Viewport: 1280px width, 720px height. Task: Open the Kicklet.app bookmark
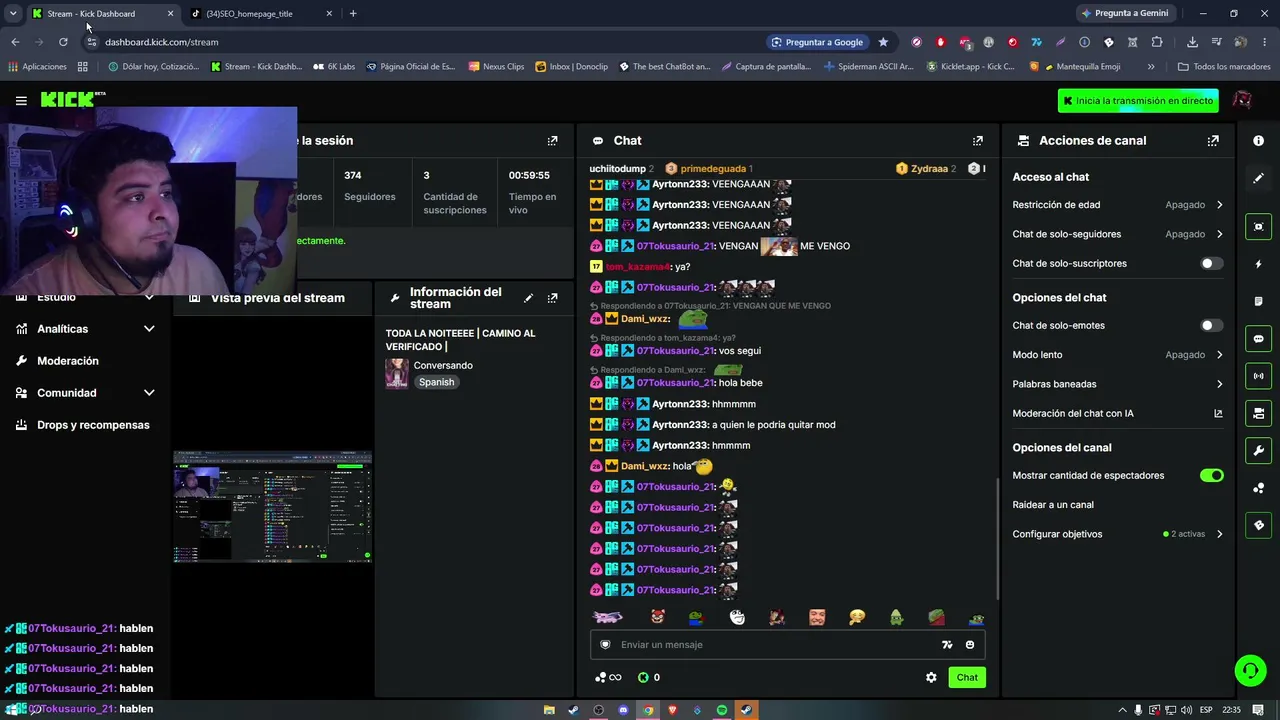(970, 67)
